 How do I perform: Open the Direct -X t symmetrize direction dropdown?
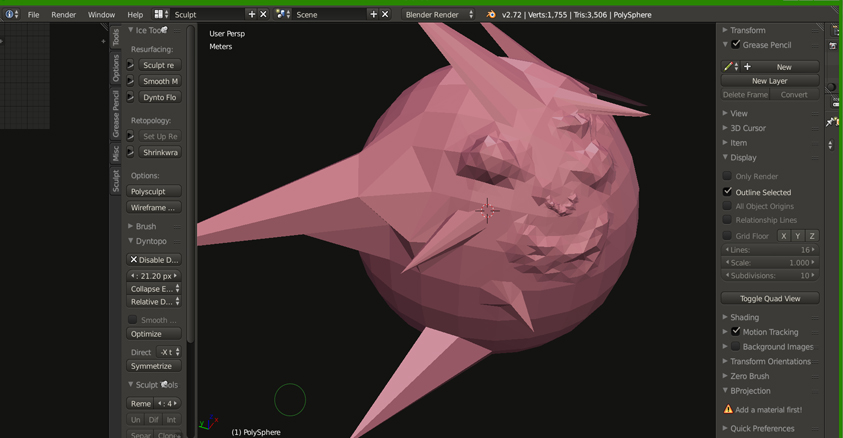pos(169,352)
